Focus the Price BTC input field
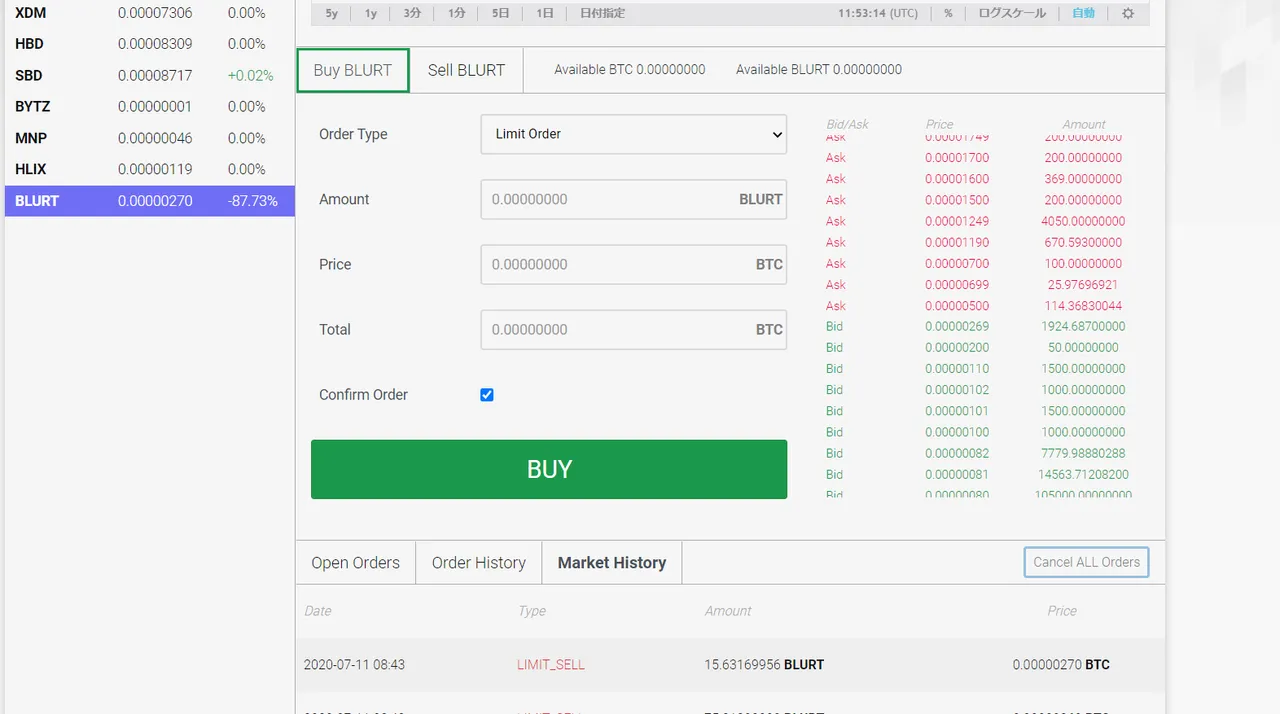This screenshot has height=714, width=1280. click(634, 264)
